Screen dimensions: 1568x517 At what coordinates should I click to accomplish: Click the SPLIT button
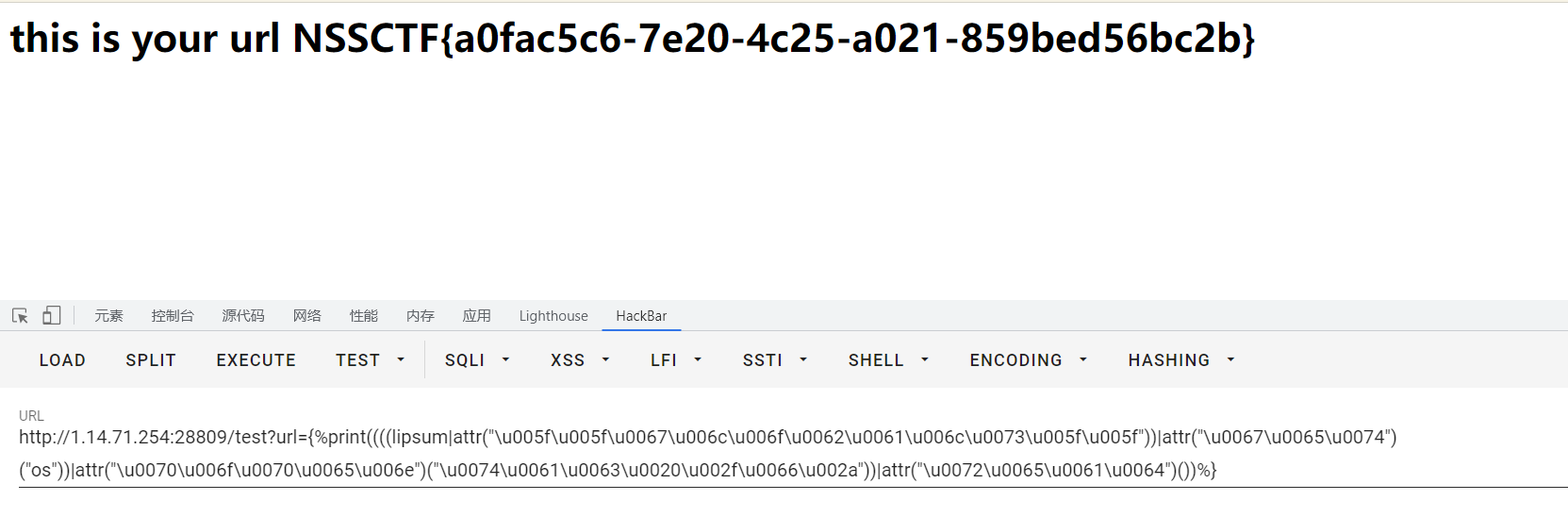click(x=151, y=360)
